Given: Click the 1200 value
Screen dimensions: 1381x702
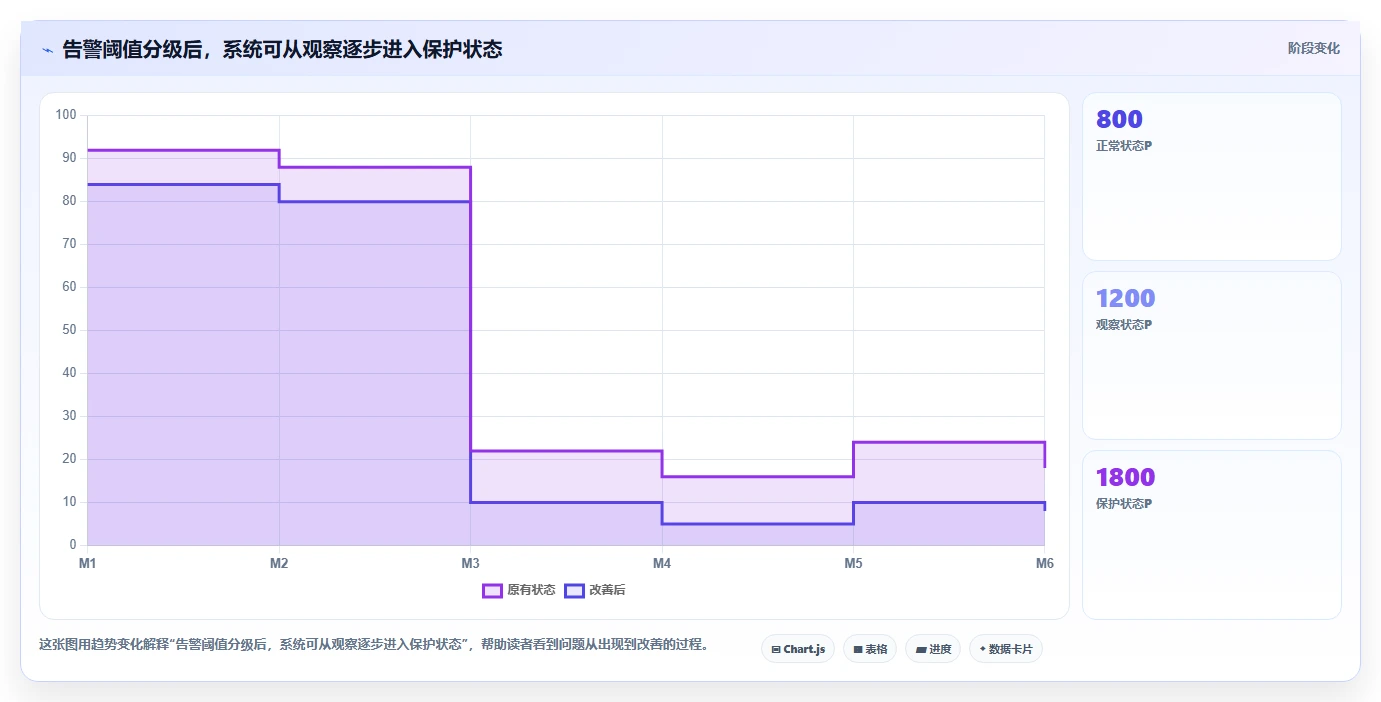Looking at the screenshot, I should pos(1125,298).
